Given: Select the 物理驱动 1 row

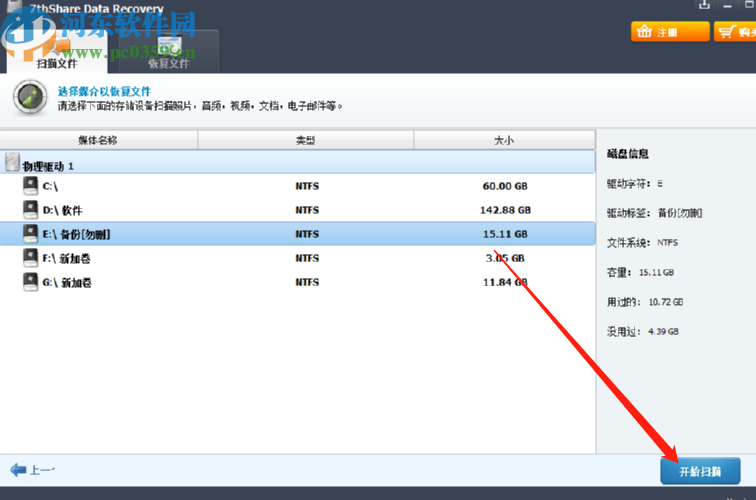Looking at the screenshot, I should [297, 162].
